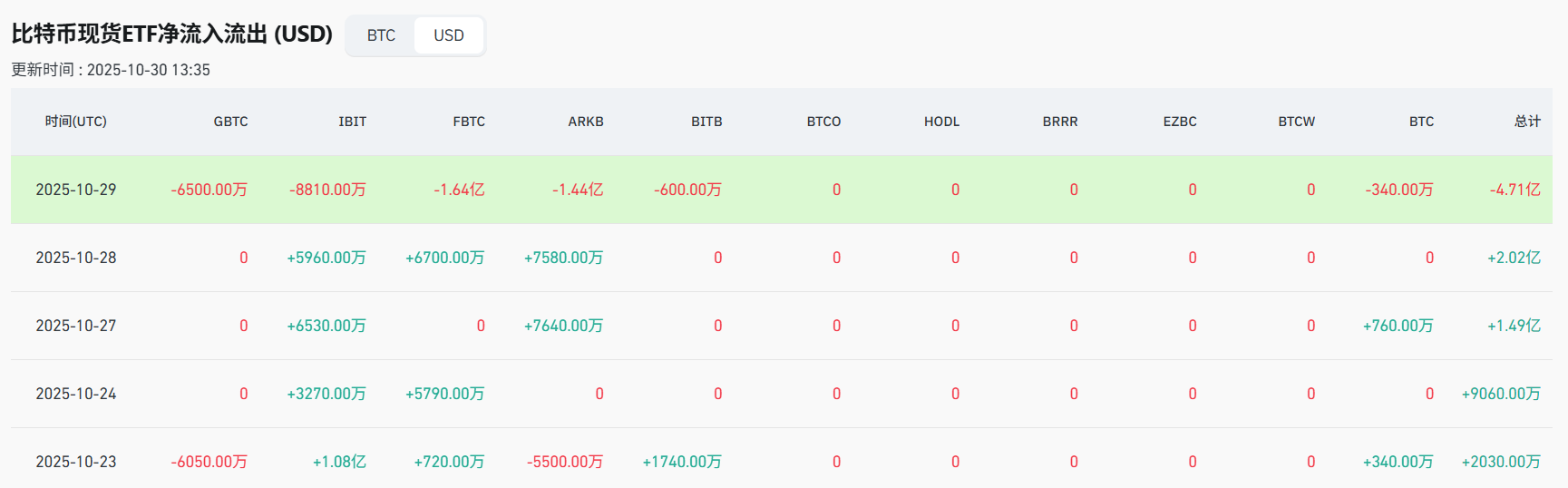
Task: Click the IBIT column header
Action: pyautogui.click(x=352, y=122)
